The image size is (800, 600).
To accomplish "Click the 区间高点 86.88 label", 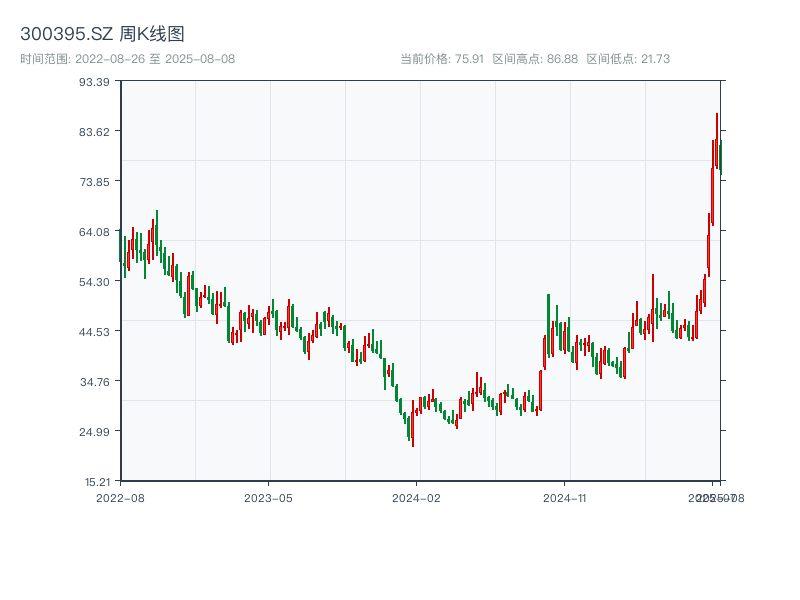I will (535, 59).
